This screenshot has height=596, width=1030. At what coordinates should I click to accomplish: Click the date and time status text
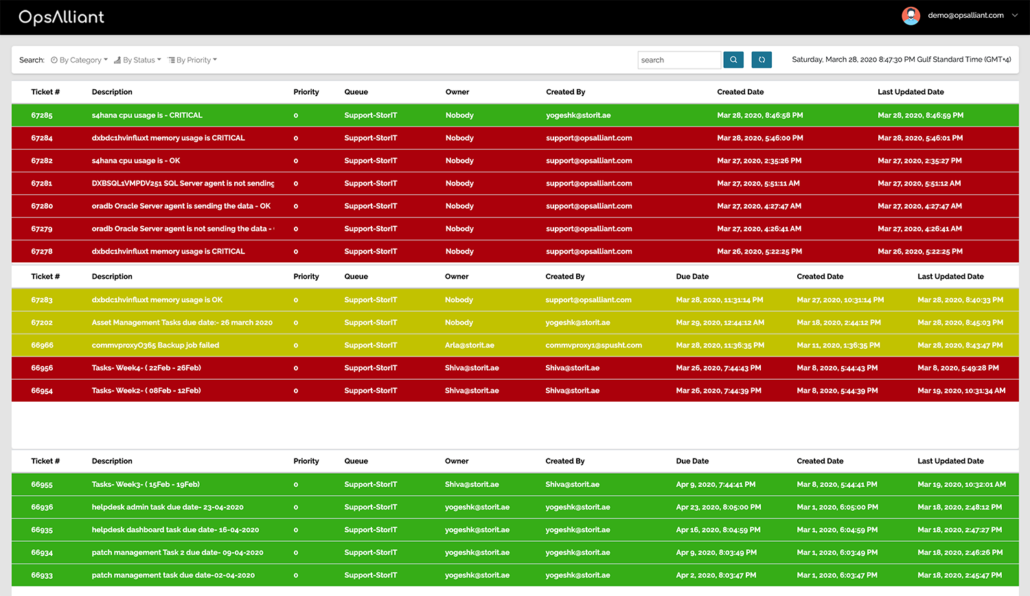(901, 59)
